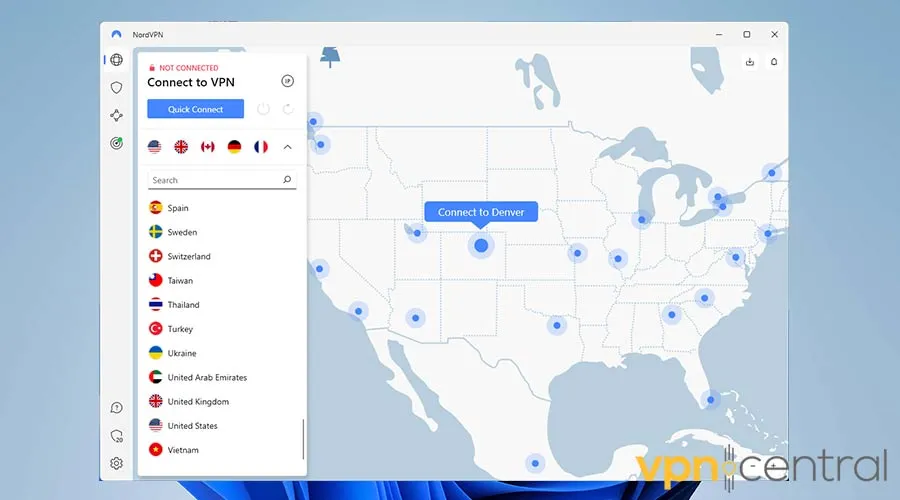Minimize the NordVPN window

[719, 34]
